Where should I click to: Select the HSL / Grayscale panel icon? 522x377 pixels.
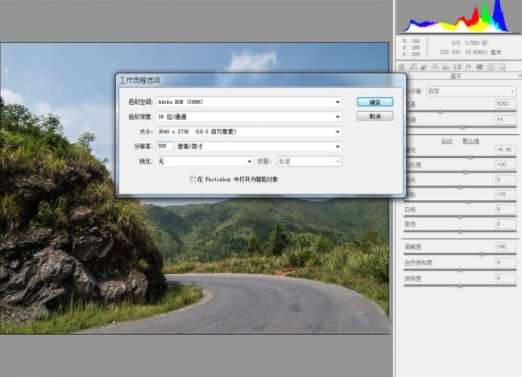coord(435,67)
